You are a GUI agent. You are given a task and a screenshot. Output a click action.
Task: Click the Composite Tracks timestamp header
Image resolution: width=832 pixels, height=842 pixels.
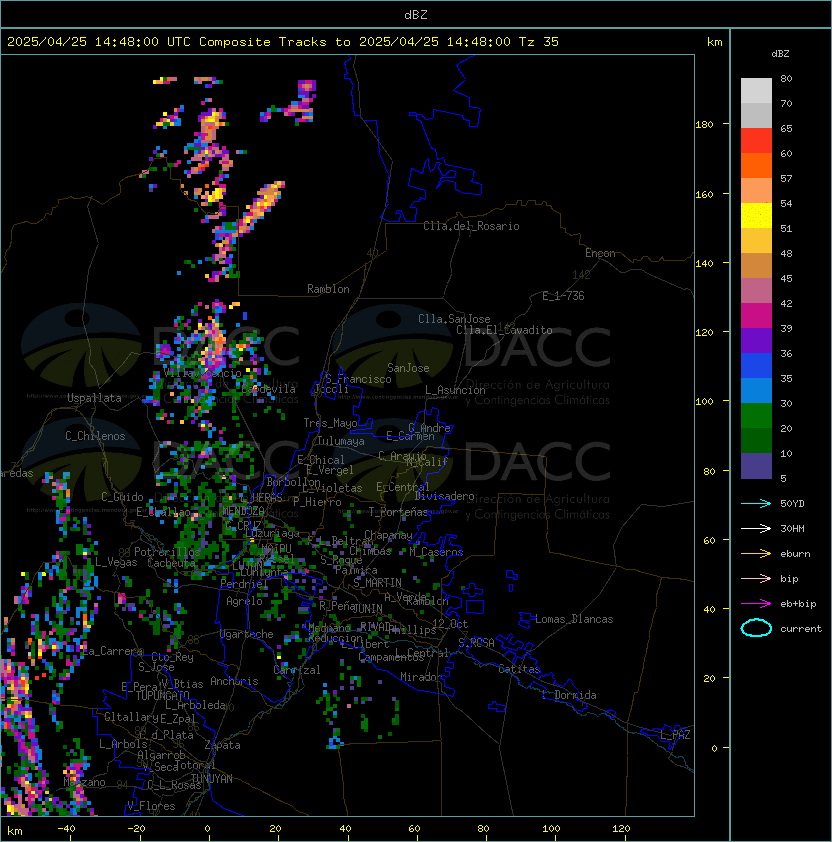click(x=283, y=42)
